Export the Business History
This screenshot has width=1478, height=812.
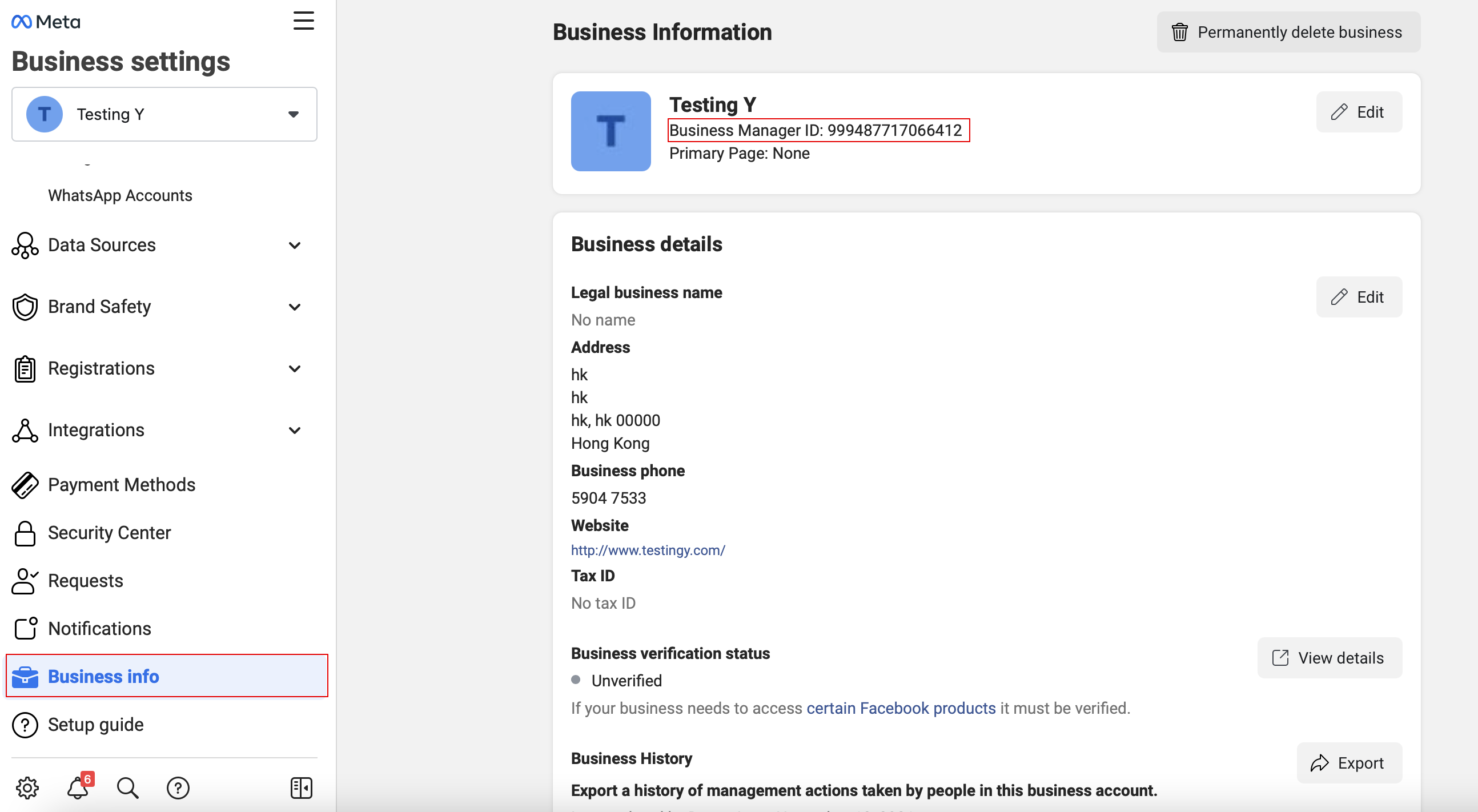click(x=1348, y=763)
